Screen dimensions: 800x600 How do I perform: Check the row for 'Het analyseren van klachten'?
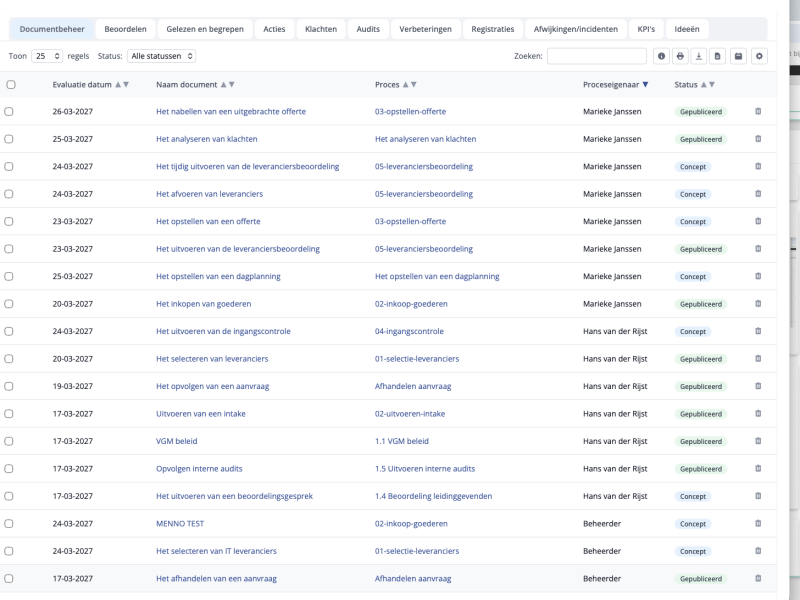(11, 139)
